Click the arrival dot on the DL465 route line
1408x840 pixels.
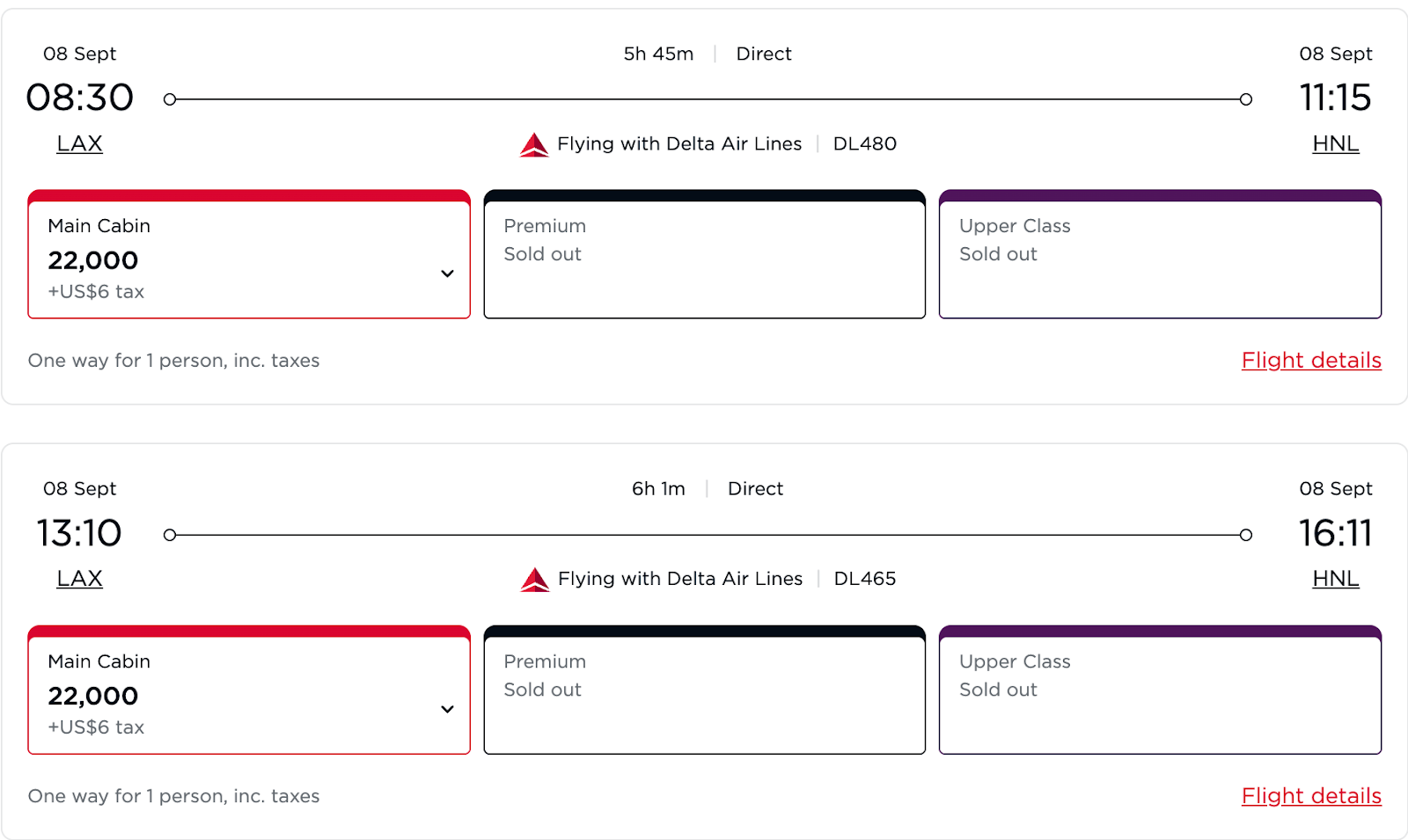(1246, 535)
